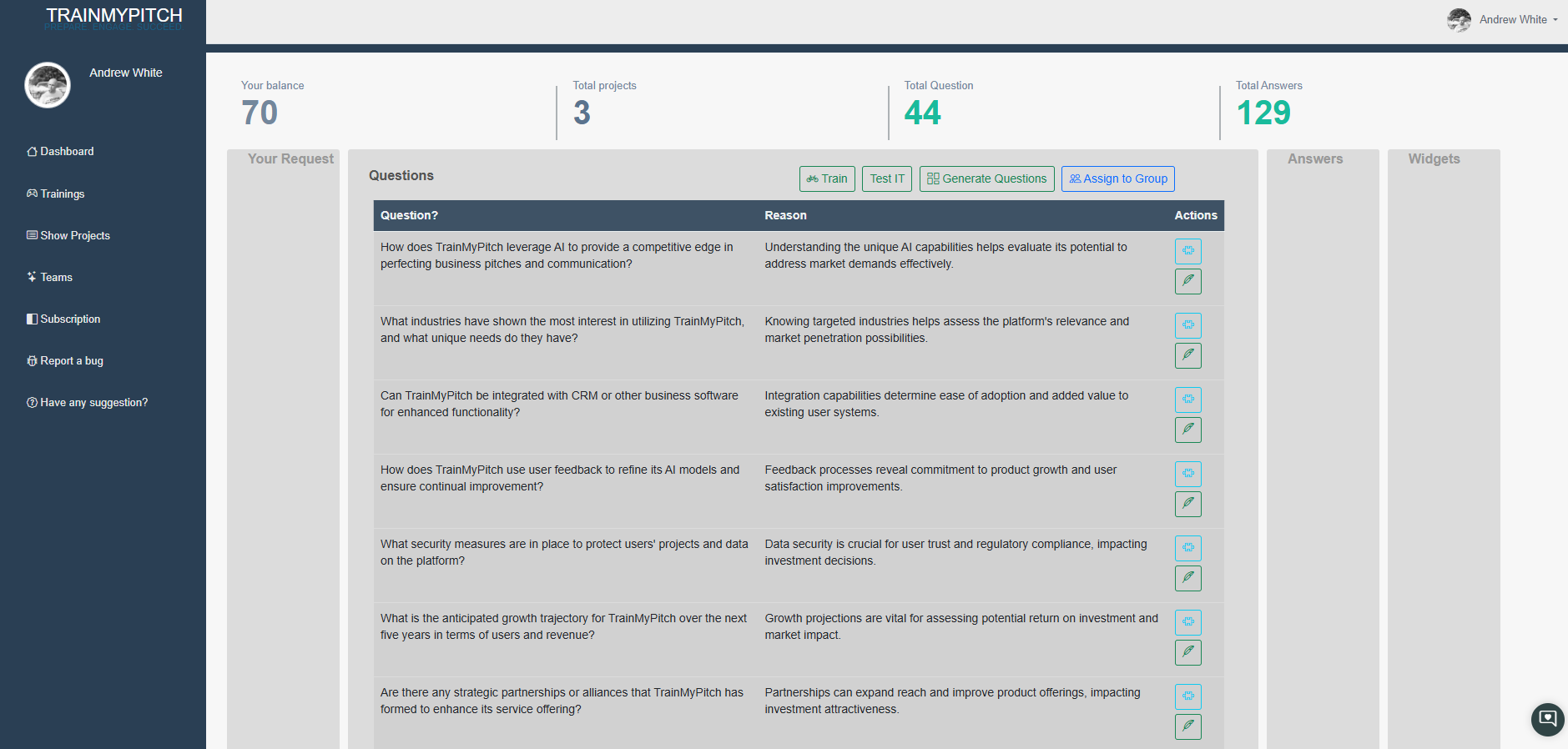Click the balance value 70
Viewport: 1568px width, 749px height.
(260, 113)
